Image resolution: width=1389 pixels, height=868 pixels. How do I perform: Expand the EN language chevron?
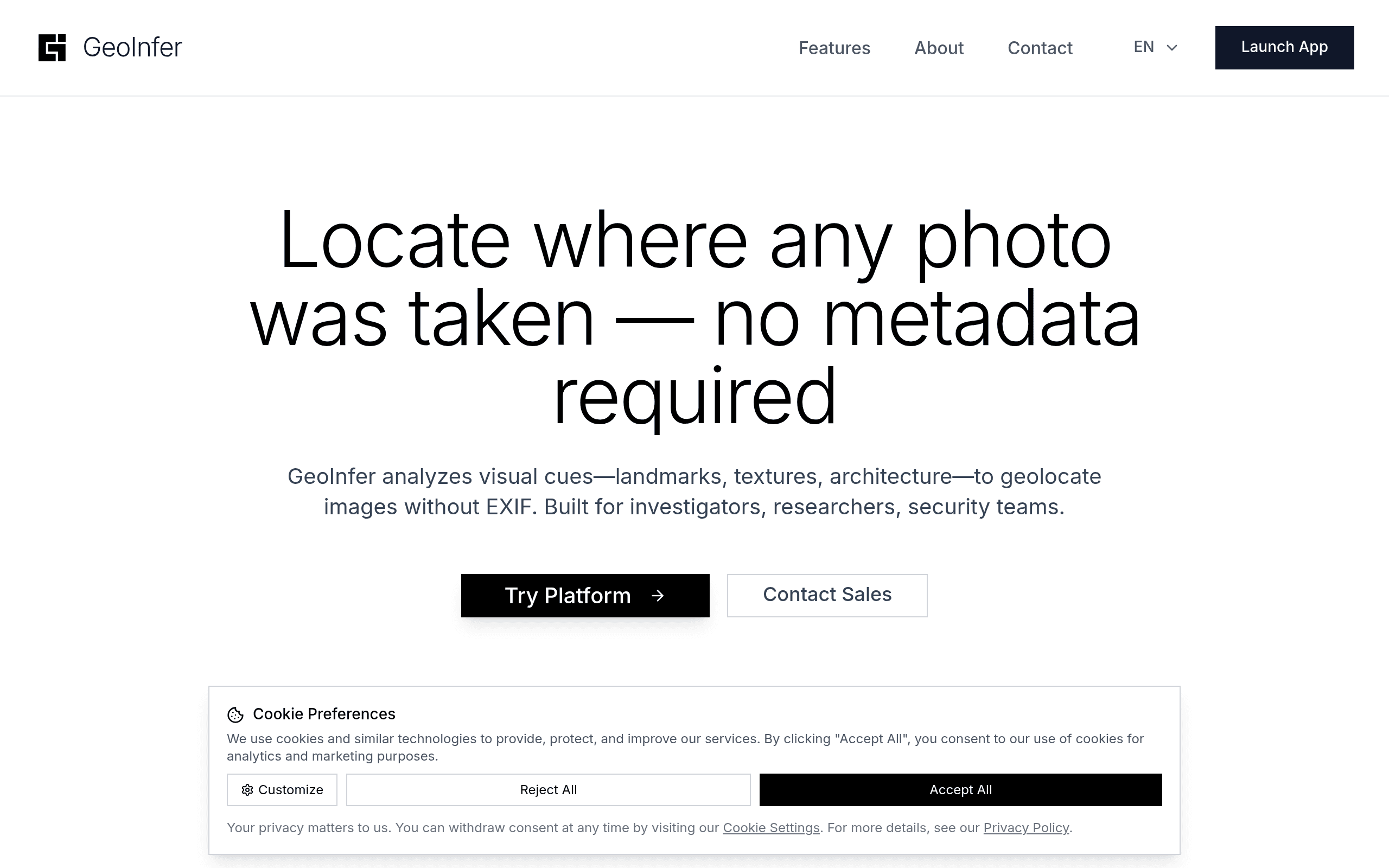point(1172,48)
